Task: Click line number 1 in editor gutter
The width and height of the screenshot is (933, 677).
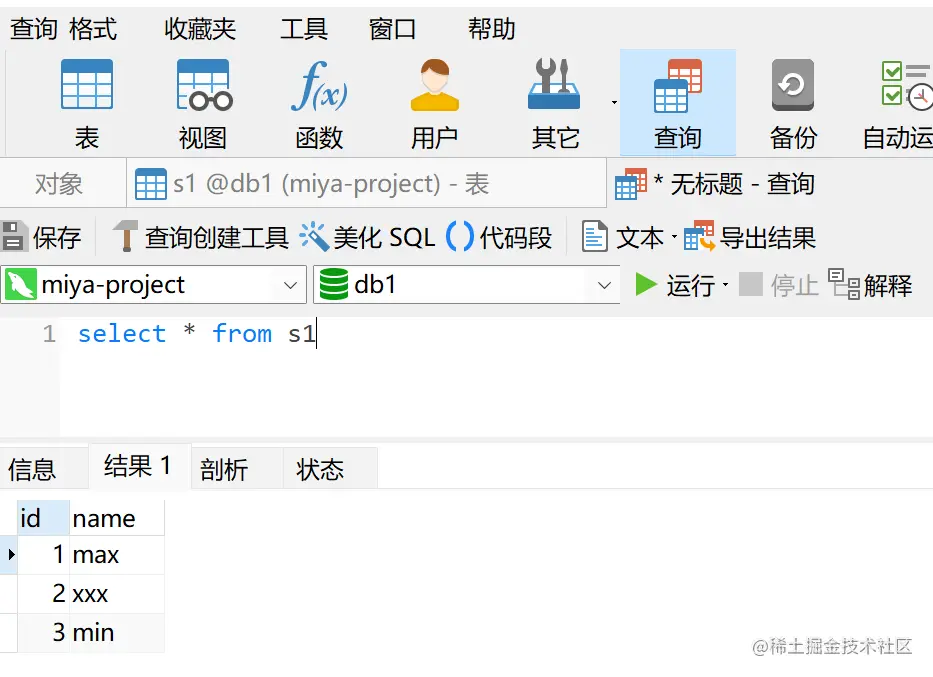Action: pyautogui.click(x=49, y=334)
